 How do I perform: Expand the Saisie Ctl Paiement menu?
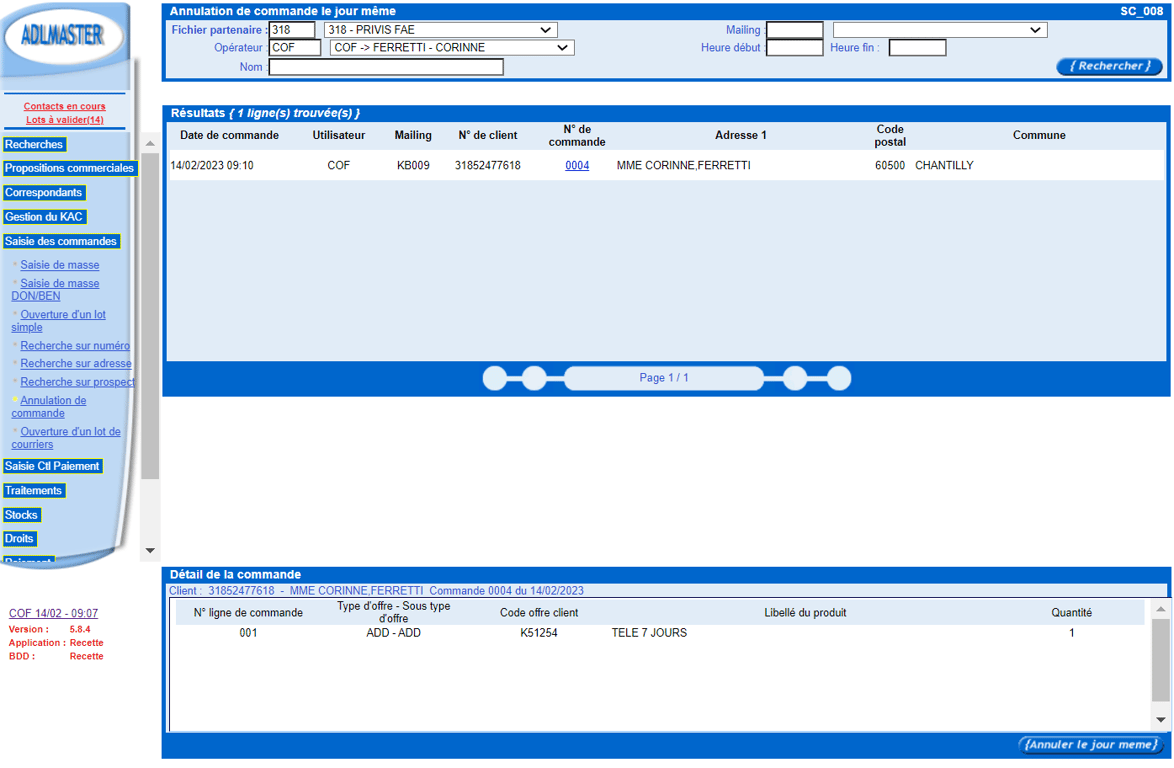[x=52, y=466]
